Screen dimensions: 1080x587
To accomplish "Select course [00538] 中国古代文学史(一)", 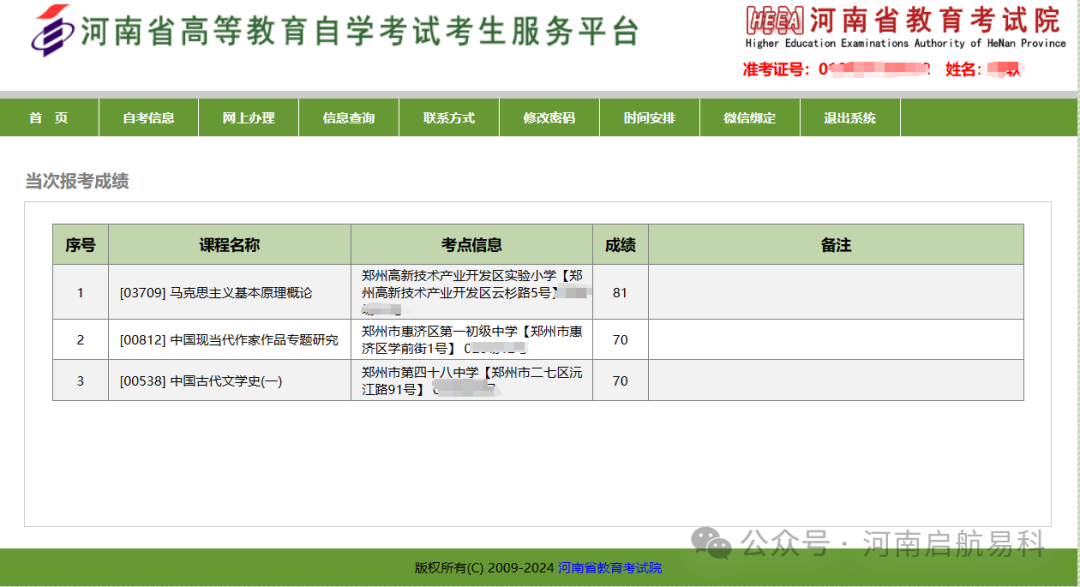I will (200, 381).
